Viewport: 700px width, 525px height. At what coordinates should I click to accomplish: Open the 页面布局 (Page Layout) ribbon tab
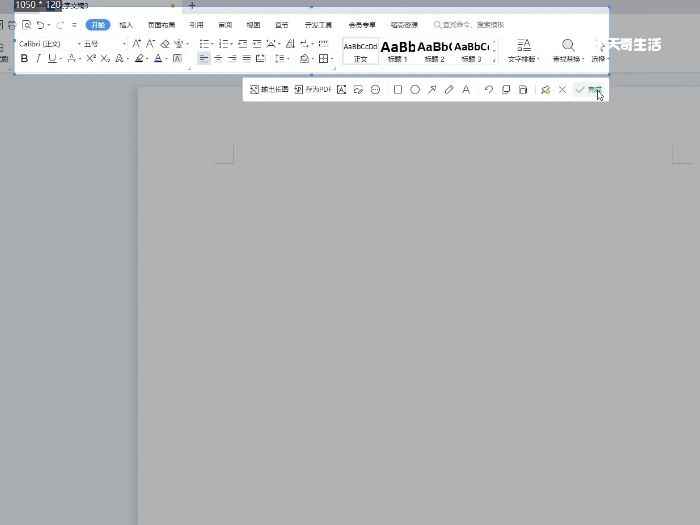tap(161, 25)
